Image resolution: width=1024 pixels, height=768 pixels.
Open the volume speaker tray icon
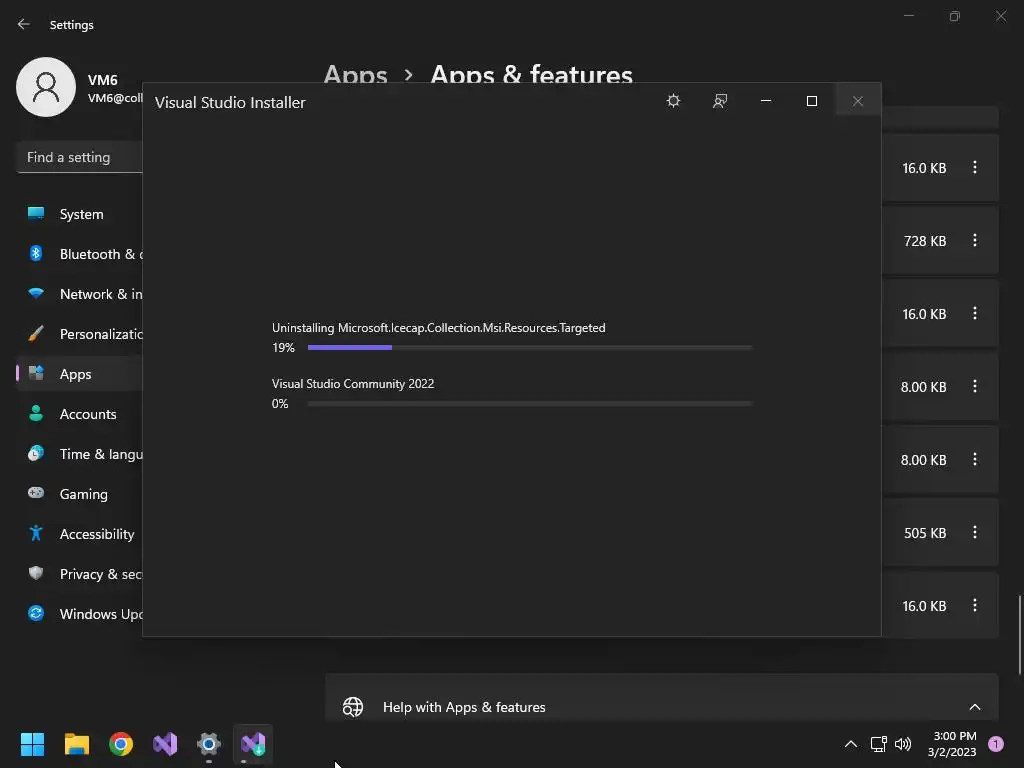(x=903, y=744)
